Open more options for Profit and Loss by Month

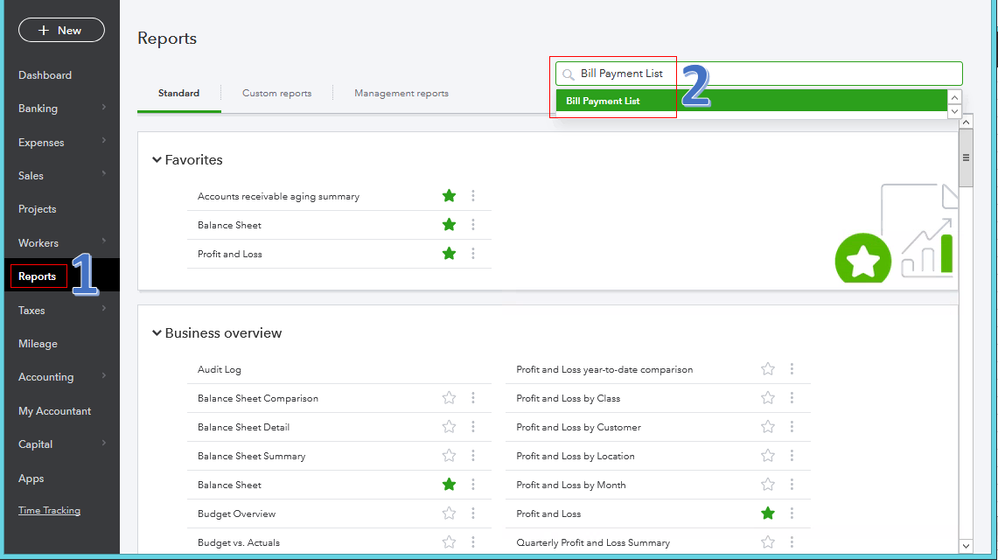(x=792, y=485)
